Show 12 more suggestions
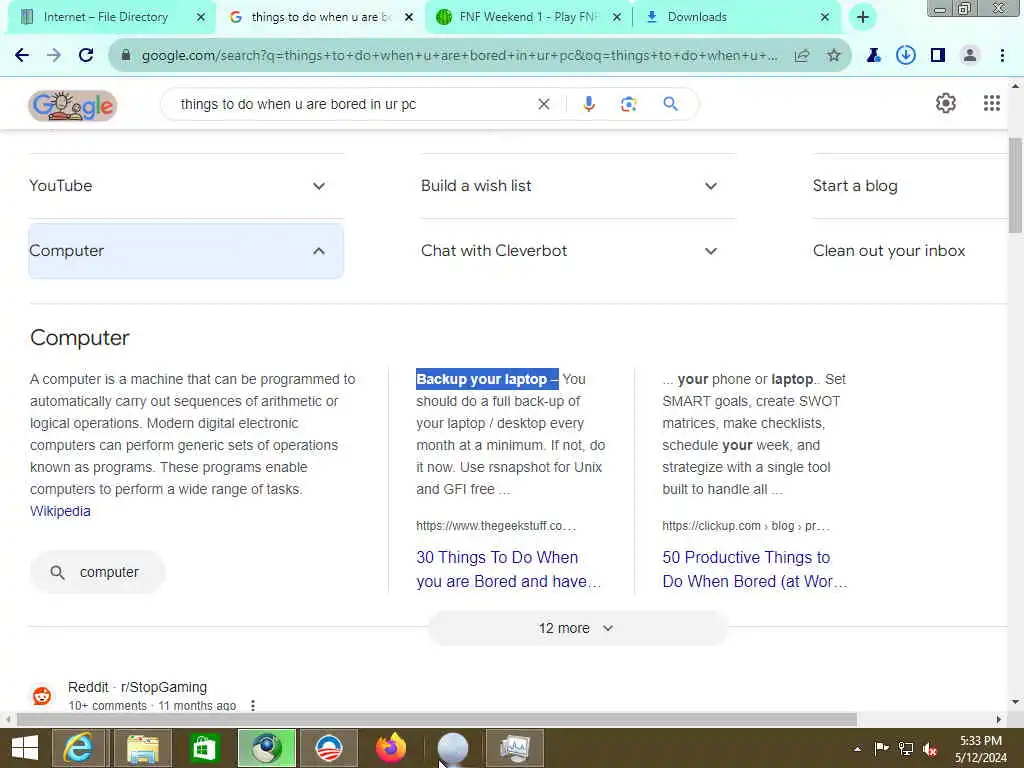 click(x=577, y=628)
